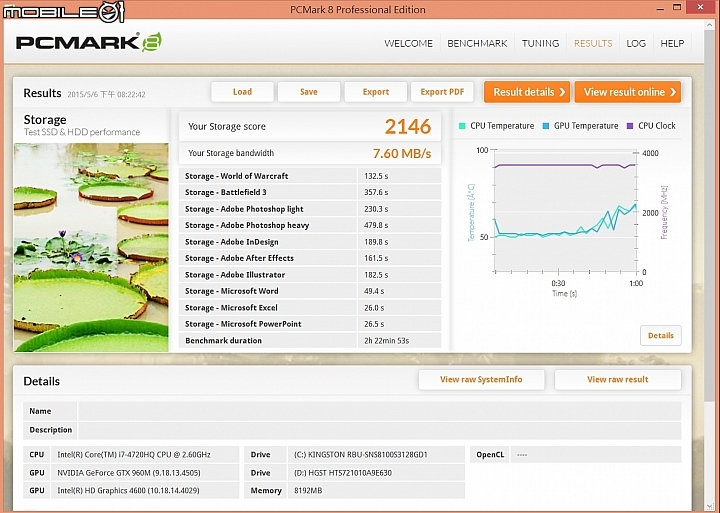
Task: Open the WELCOME tab
Action: pos(408,43)
